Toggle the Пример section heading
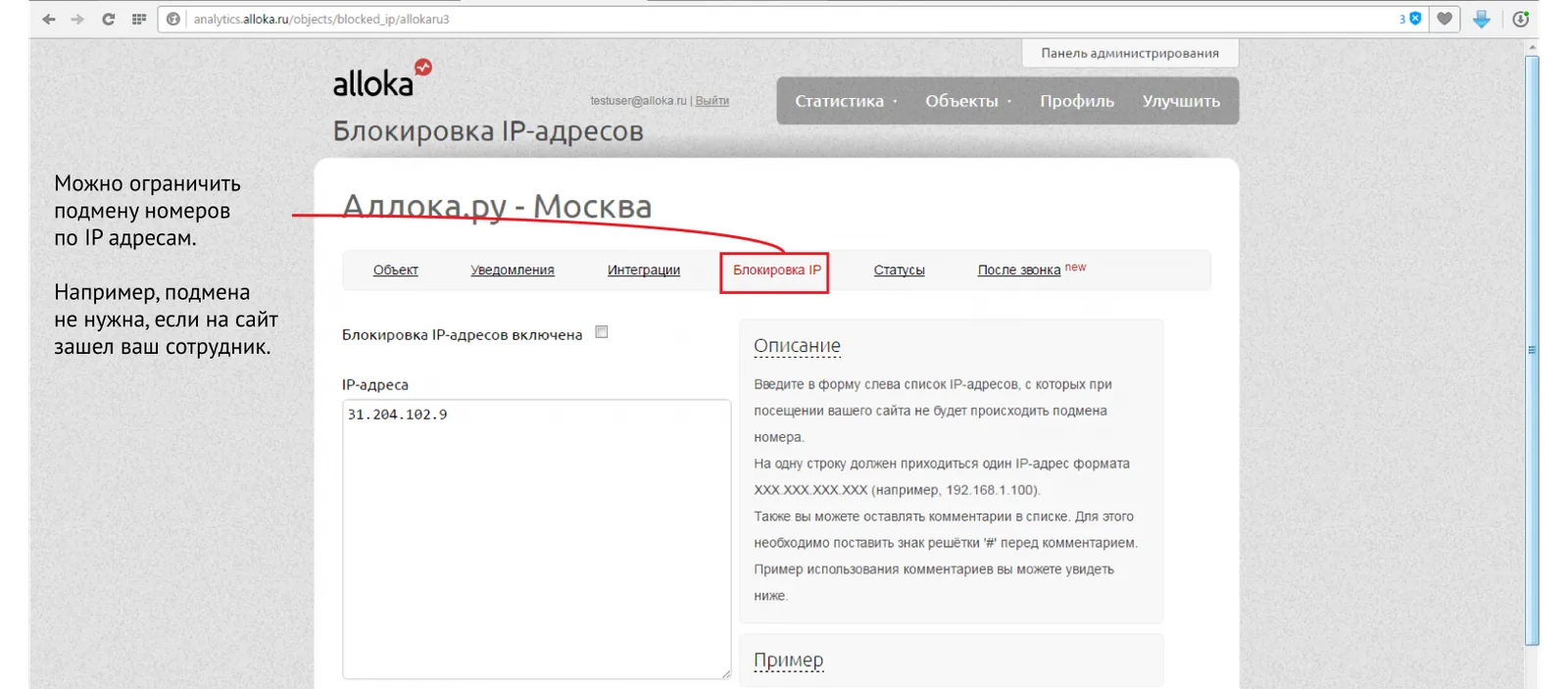 (x=788, y=661)
